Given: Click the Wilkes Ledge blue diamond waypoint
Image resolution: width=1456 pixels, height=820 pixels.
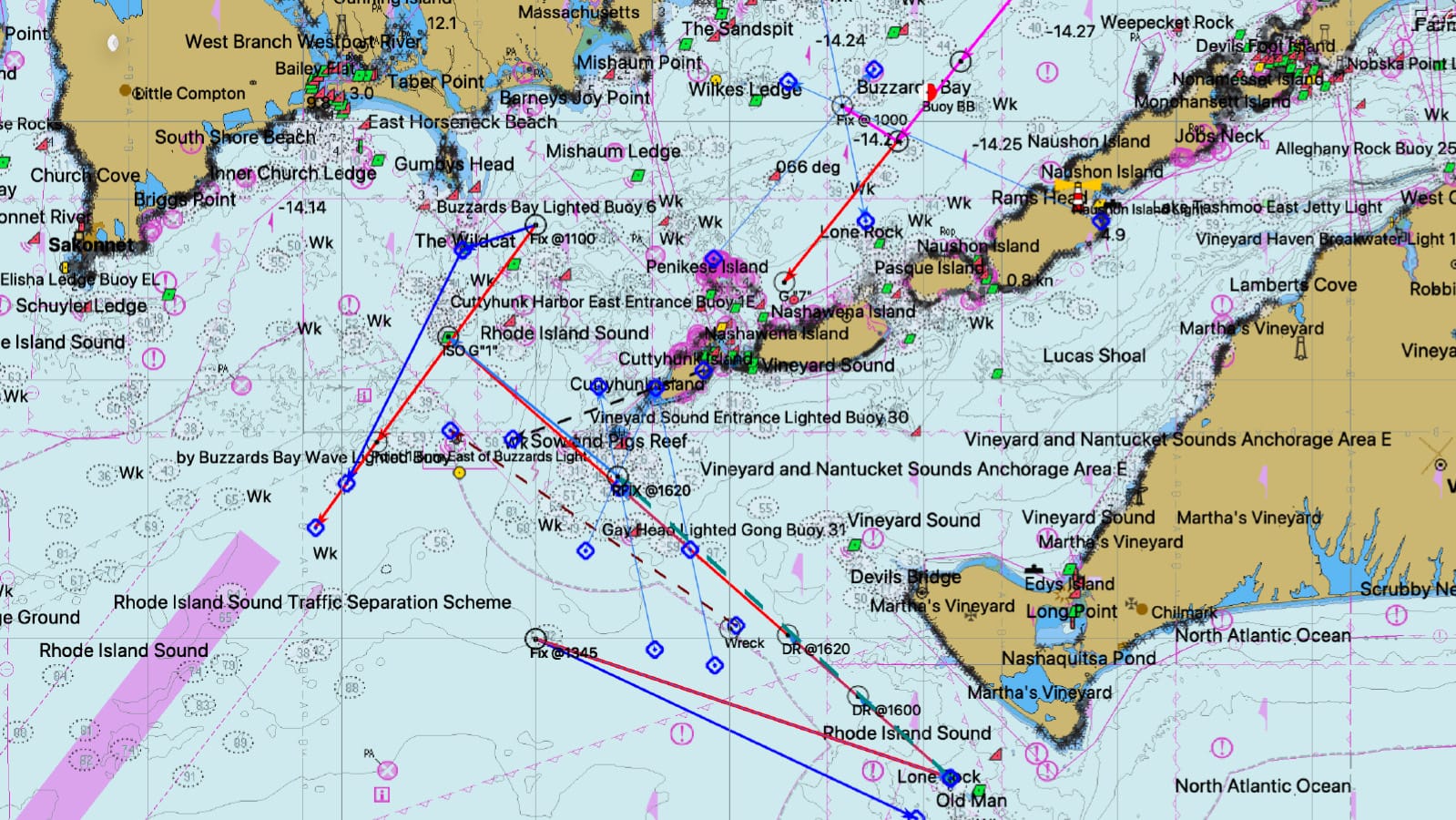Looking at the screenshot, I should tap(789, 83).
